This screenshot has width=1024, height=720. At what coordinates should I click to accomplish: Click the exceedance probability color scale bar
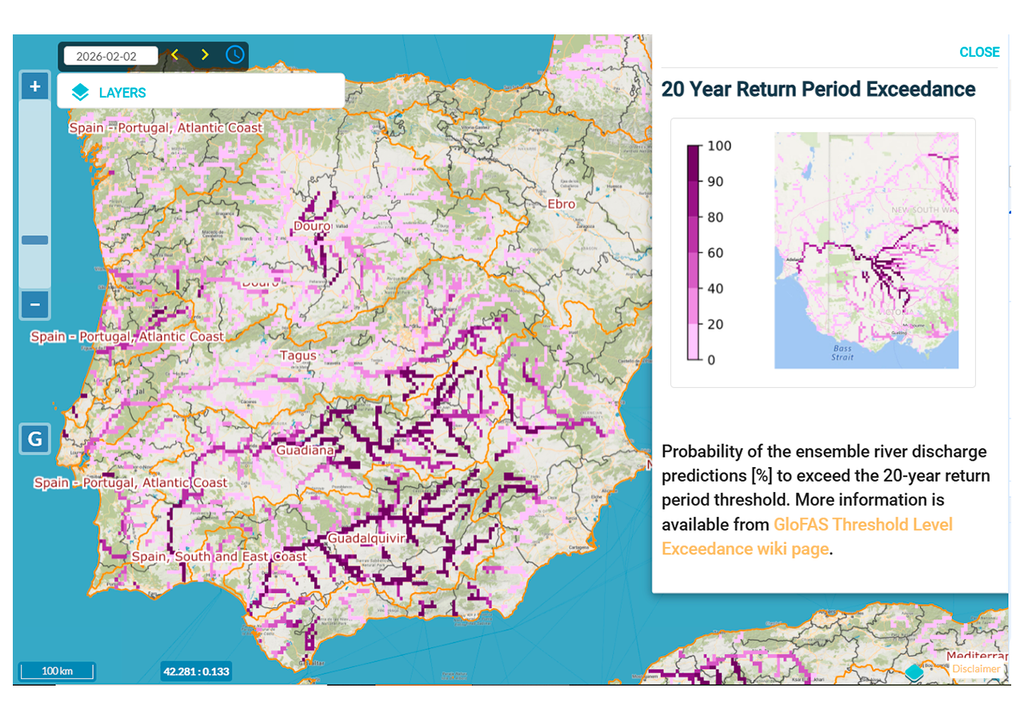(694, 253)
